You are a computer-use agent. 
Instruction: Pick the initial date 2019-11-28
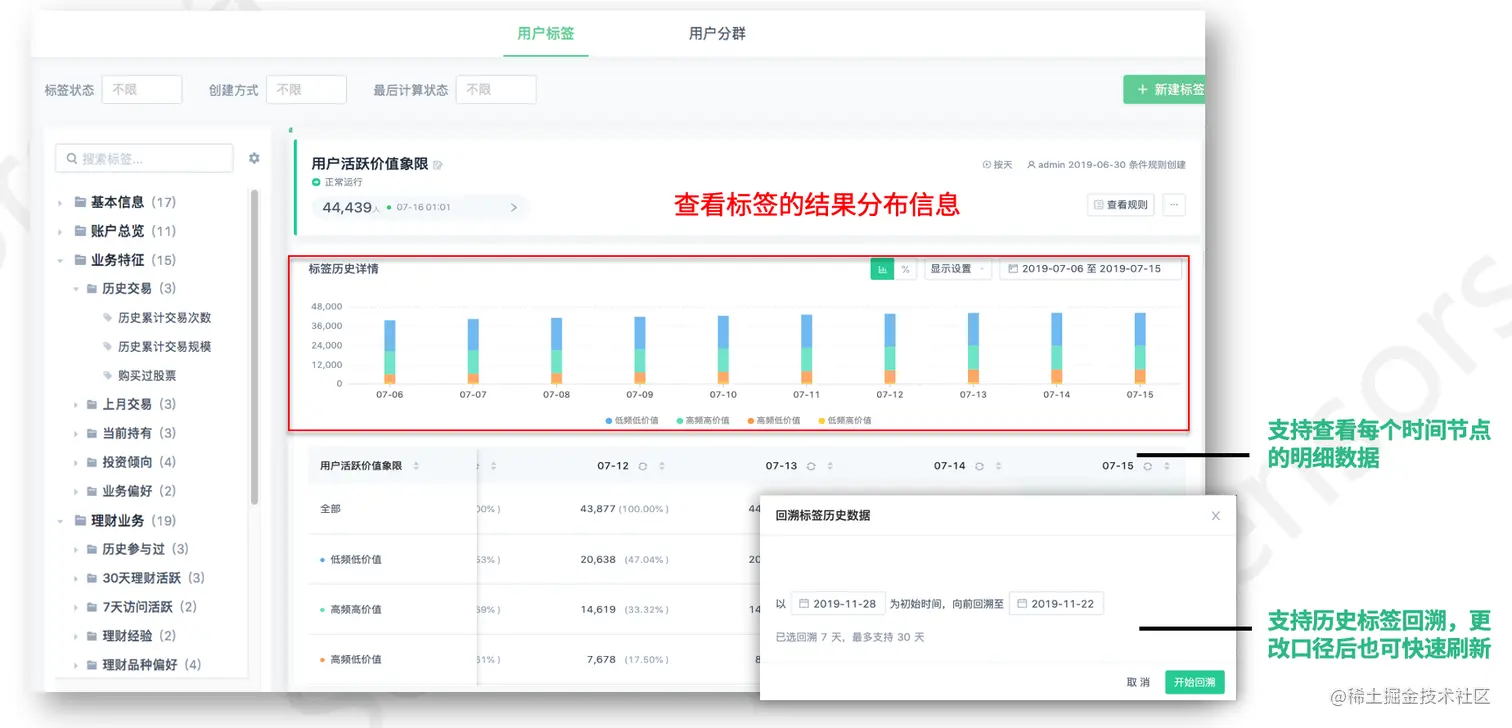[x=837, y=604]
